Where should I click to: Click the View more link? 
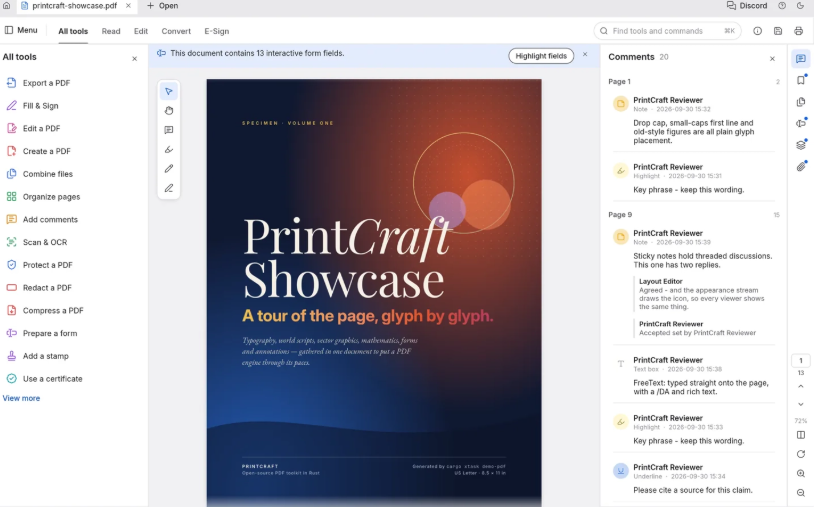[x=21, y=399]
